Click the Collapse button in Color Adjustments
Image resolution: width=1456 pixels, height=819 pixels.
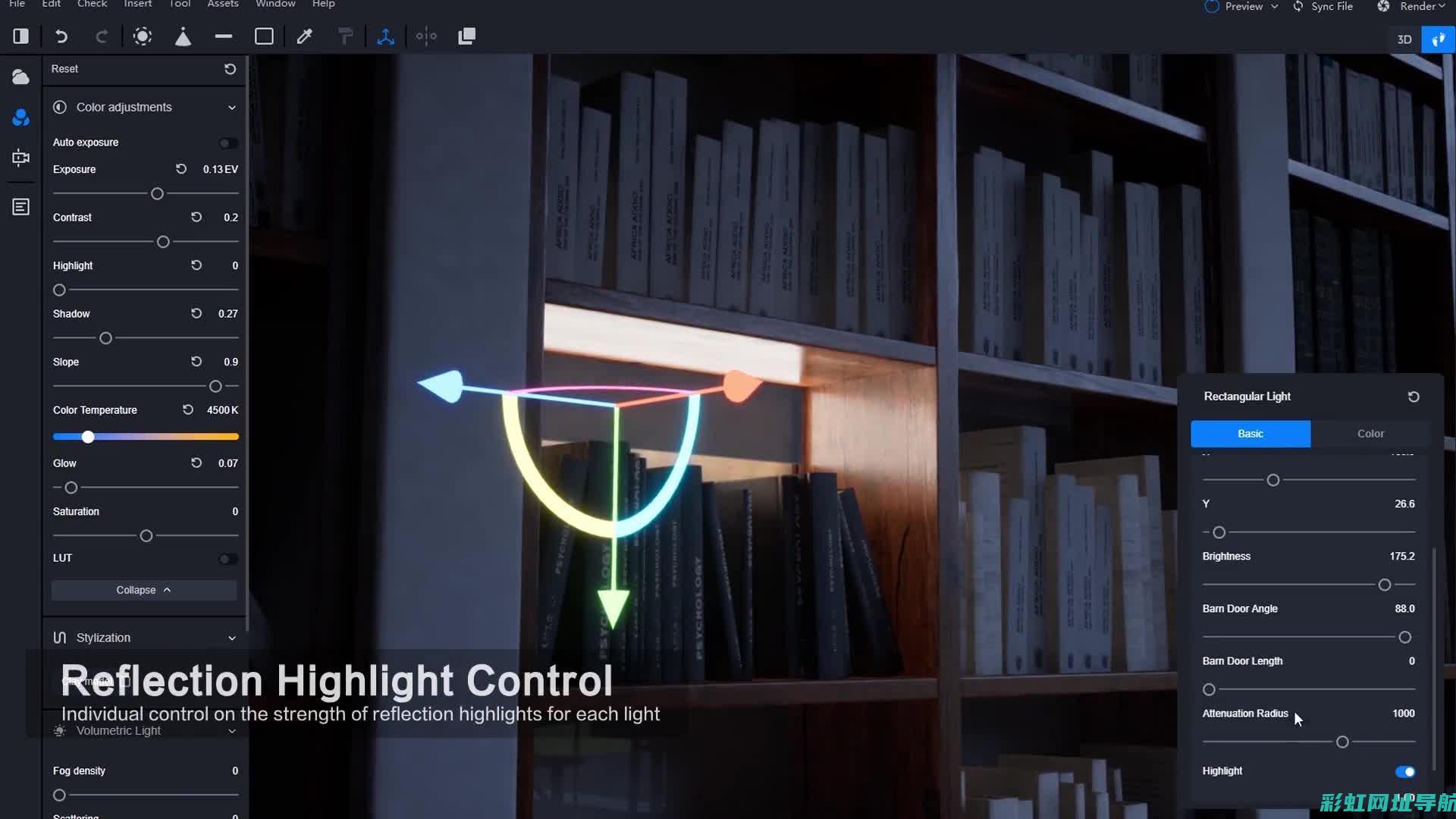(x=143, y=589)
